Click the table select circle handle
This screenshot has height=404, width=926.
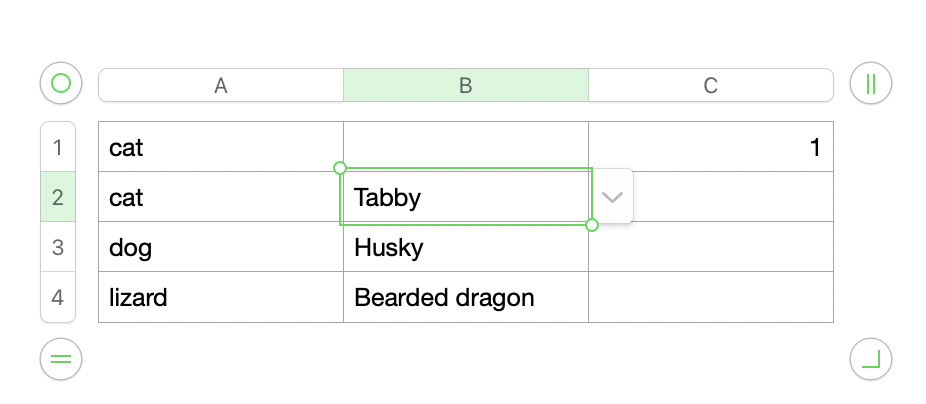tap(61, 84)
